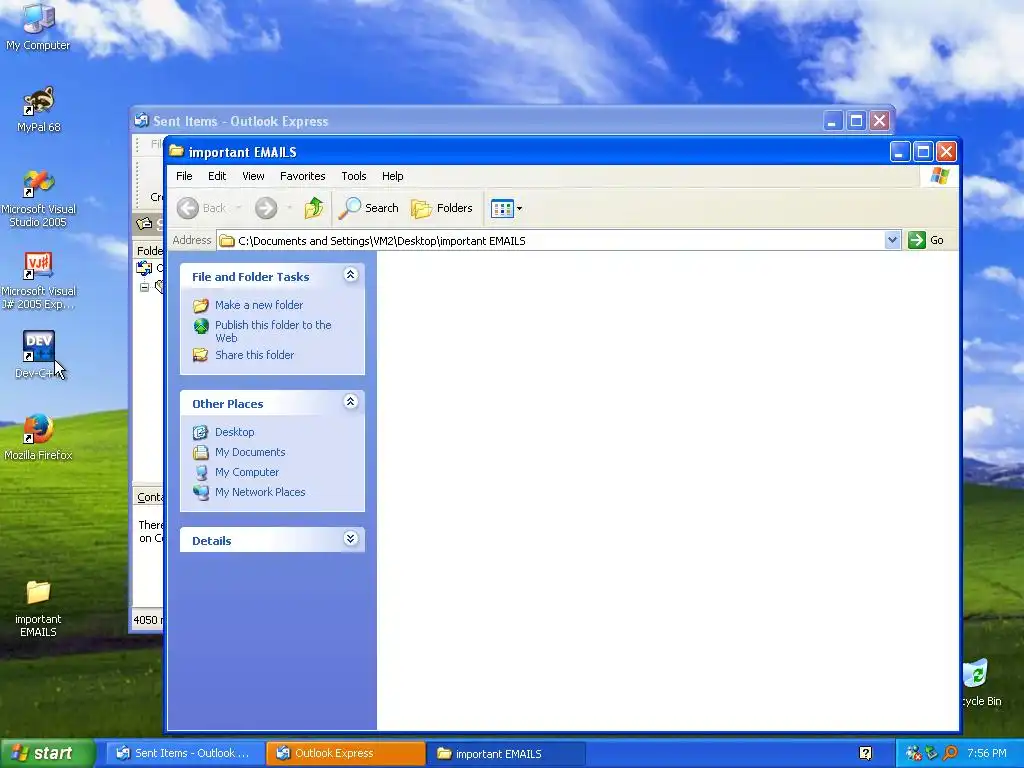Open the Views dropdown button

point(506,208)
